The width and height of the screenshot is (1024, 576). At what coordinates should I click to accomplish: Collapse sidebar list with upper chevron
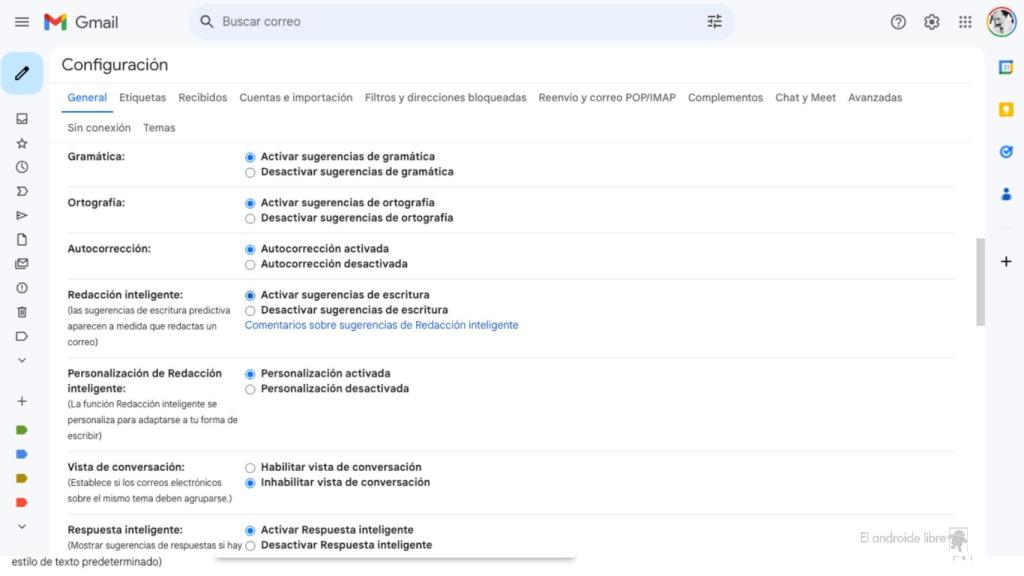point(22,360)
